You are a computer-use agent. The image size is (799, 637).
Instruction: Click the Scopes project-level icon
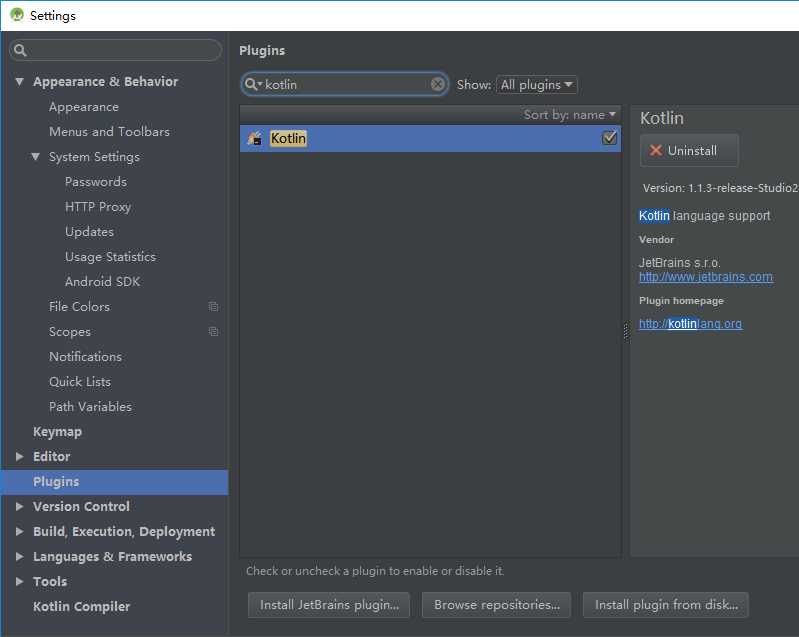coord(214,332)
